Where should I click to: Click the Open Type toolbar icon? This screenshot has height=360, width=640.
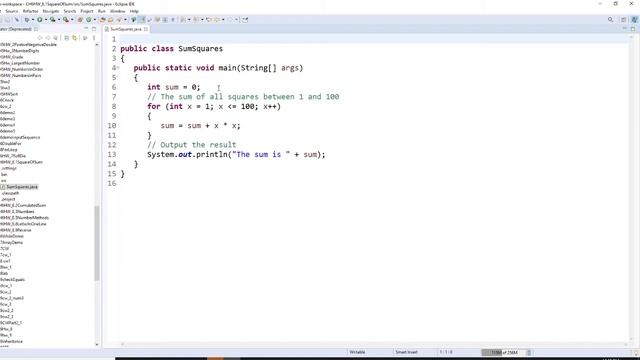(x=103, y=20)
